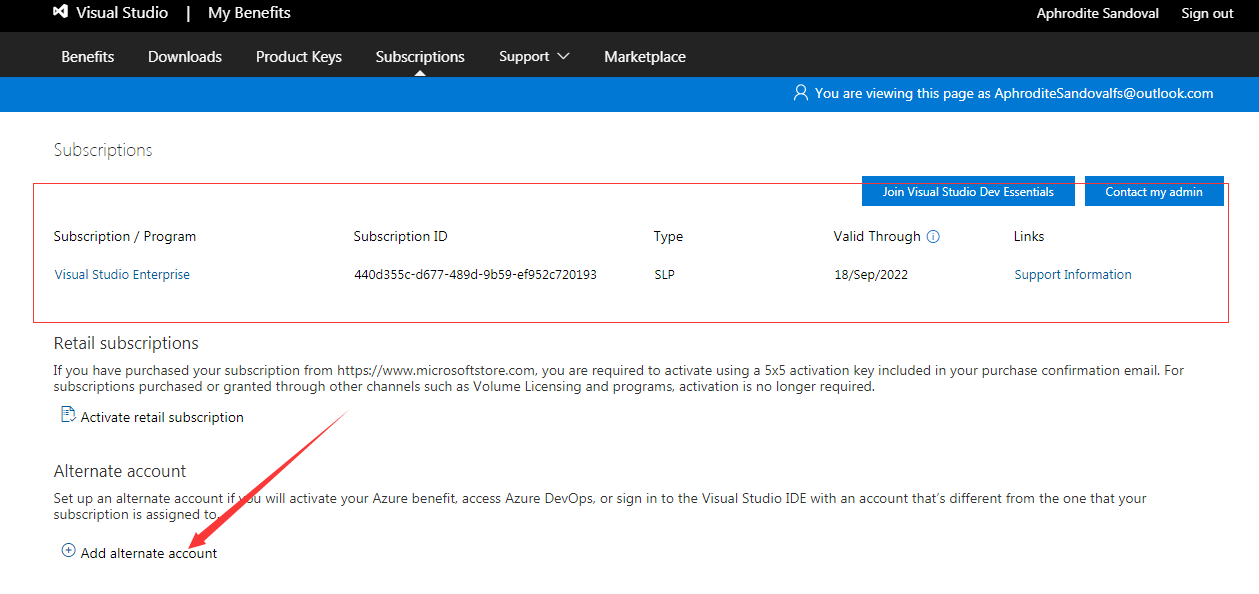
Task: Click the Aphrodite Sandoval account name
Action: coord(1100,13)
